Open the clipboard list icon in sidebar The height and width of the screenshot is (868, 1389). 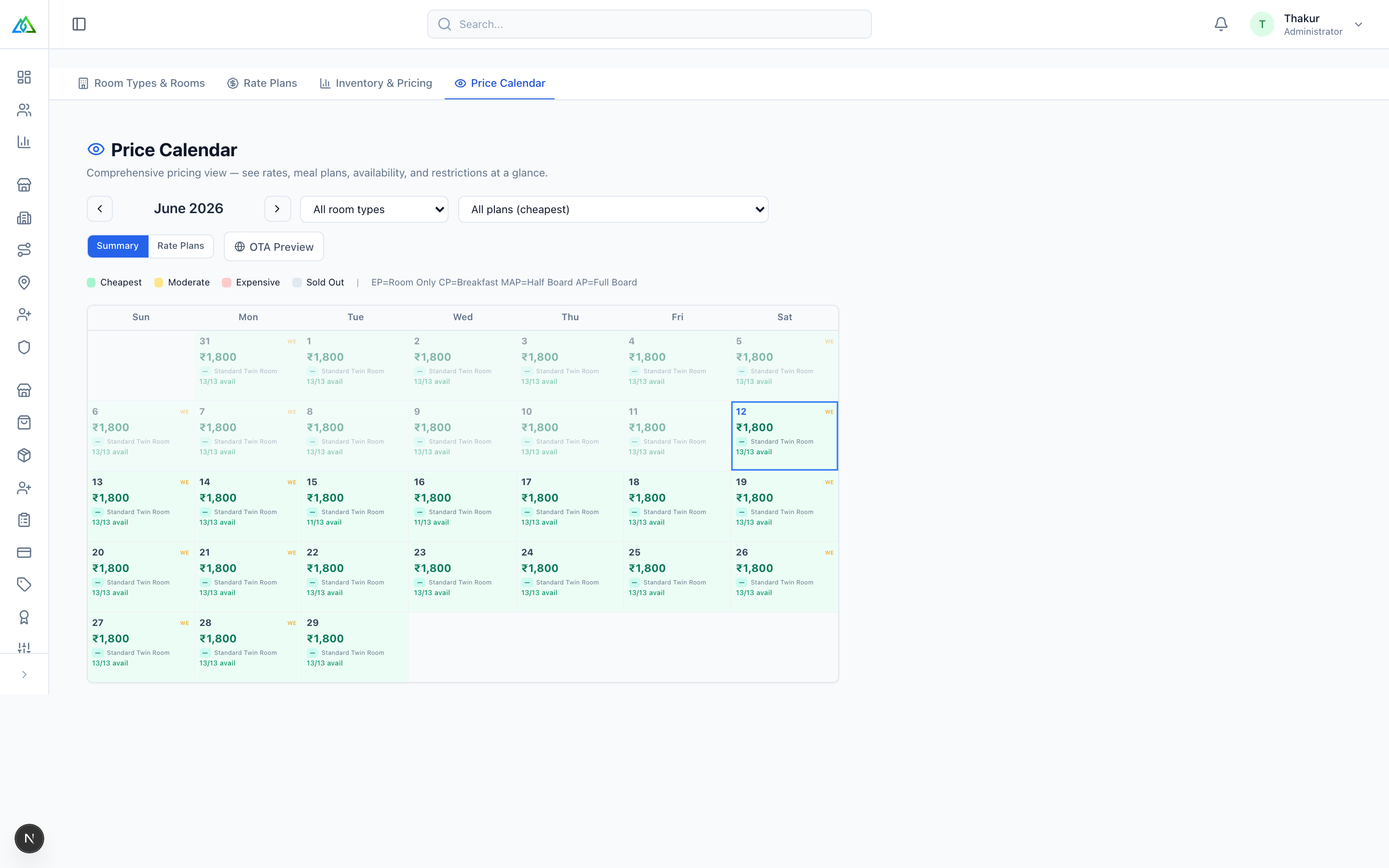pos(24,520)
